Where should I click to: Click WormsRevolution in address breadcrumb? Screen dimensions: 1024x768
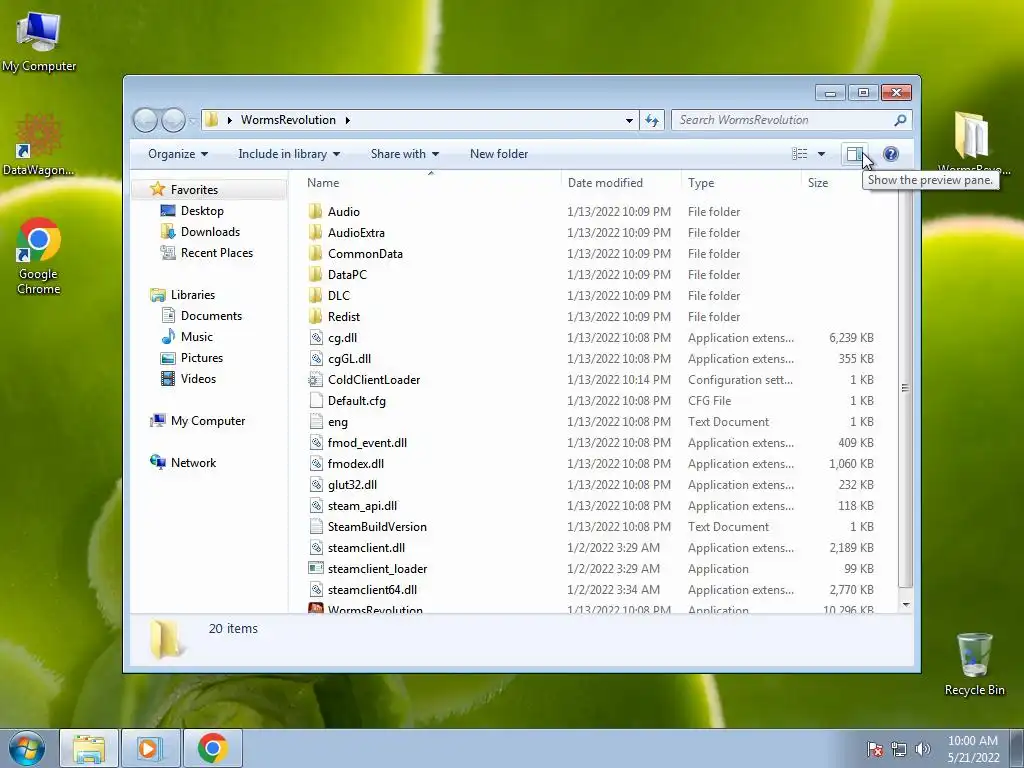[288, 120]
